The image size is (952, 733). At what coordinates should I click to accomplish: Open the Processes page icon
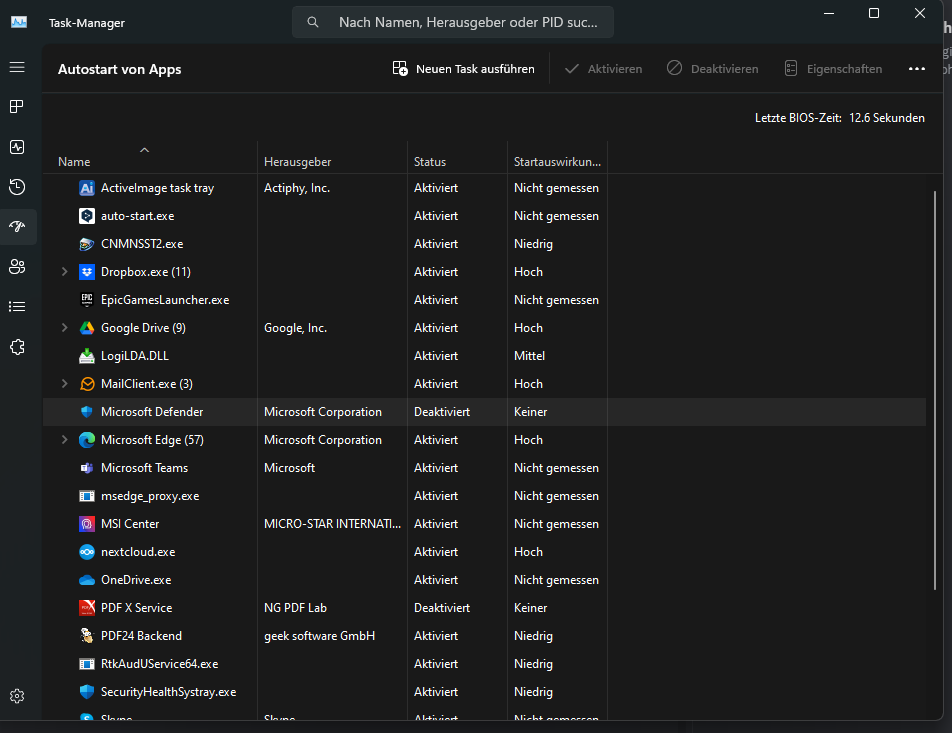point(17,107)
